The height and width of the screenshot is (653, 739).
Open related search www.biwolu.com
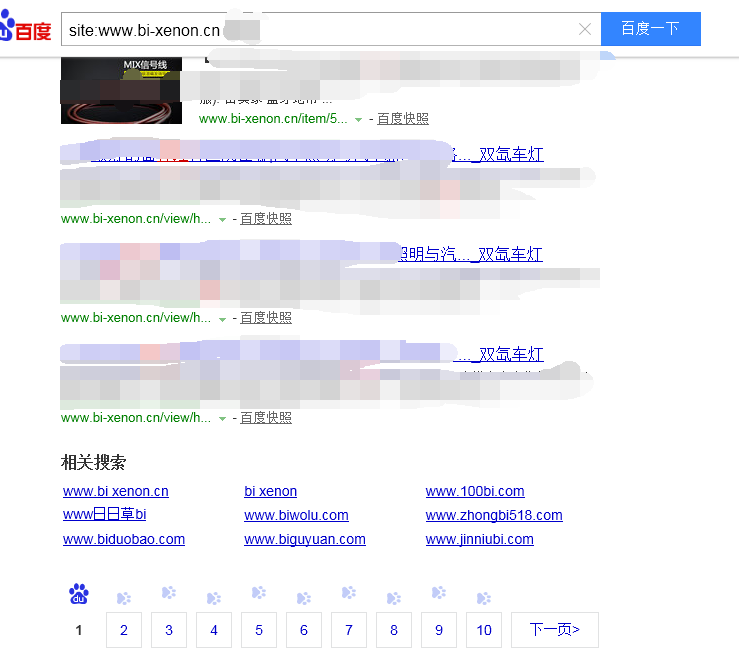click(x=296, y=515)
